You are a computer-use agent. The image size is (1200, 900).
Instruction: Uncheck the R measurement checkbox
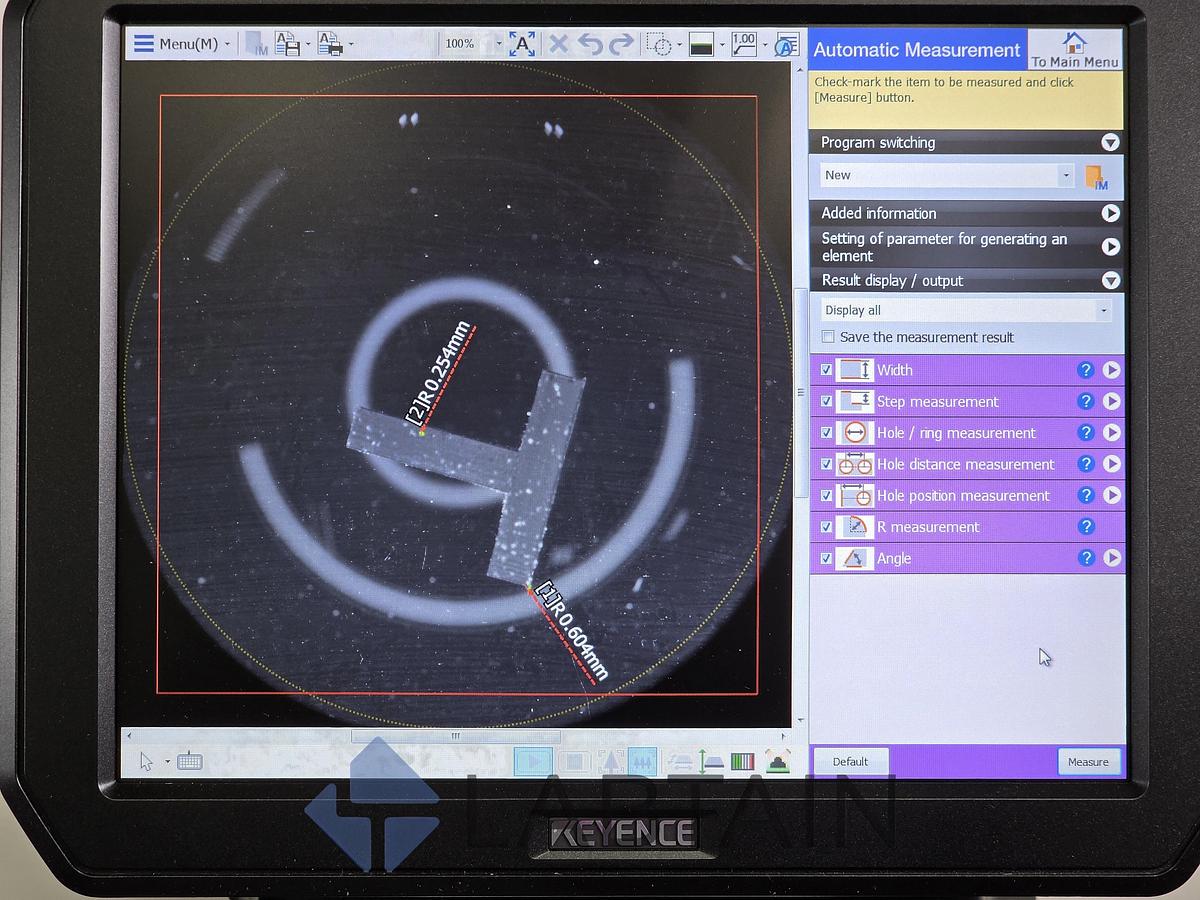pyautogui.click(x=826, y=527)
